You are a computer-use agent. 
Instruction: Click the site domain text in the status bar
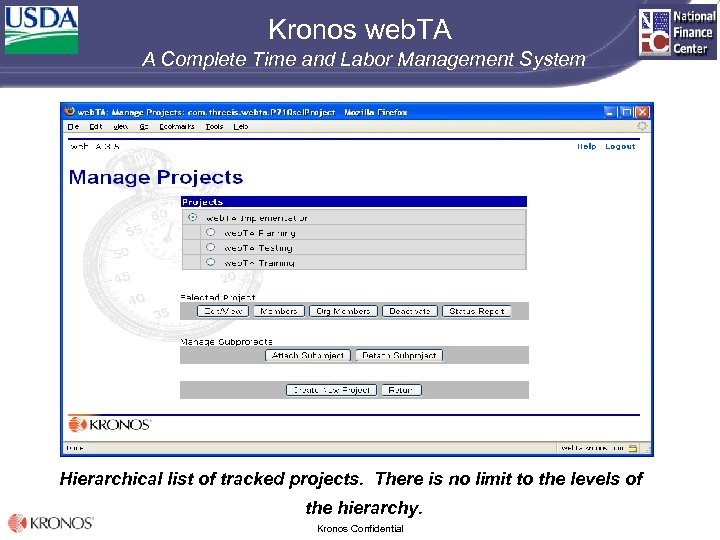pyautogui.click(x=592, y=448)
